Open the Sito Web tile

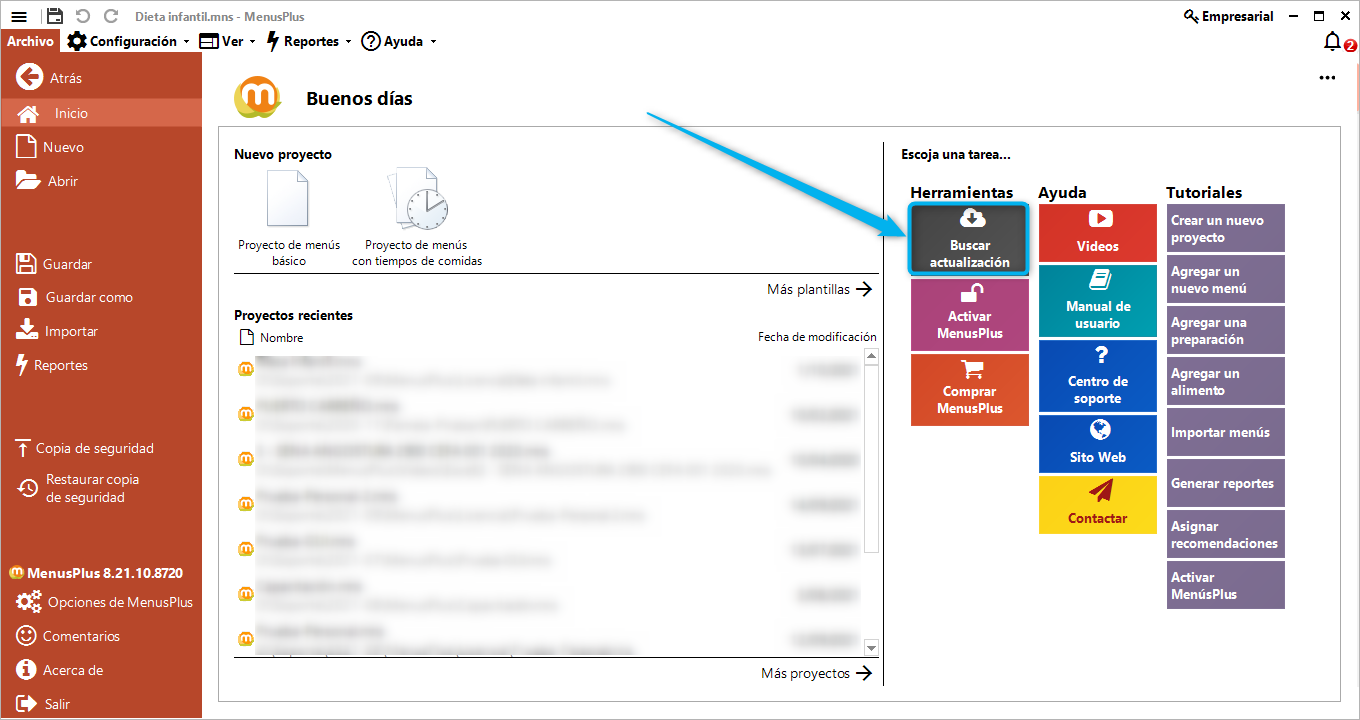click(1098, 444)
